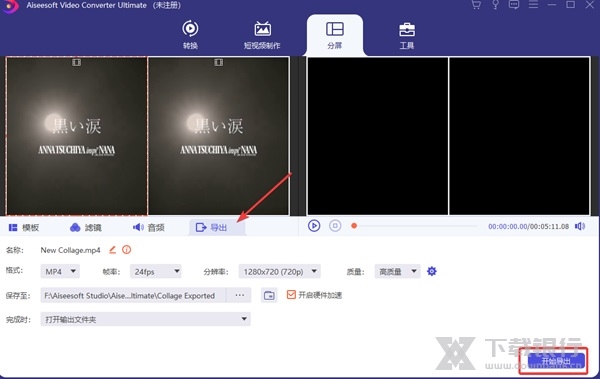Open the shopping cart icon in title bar

476,5
